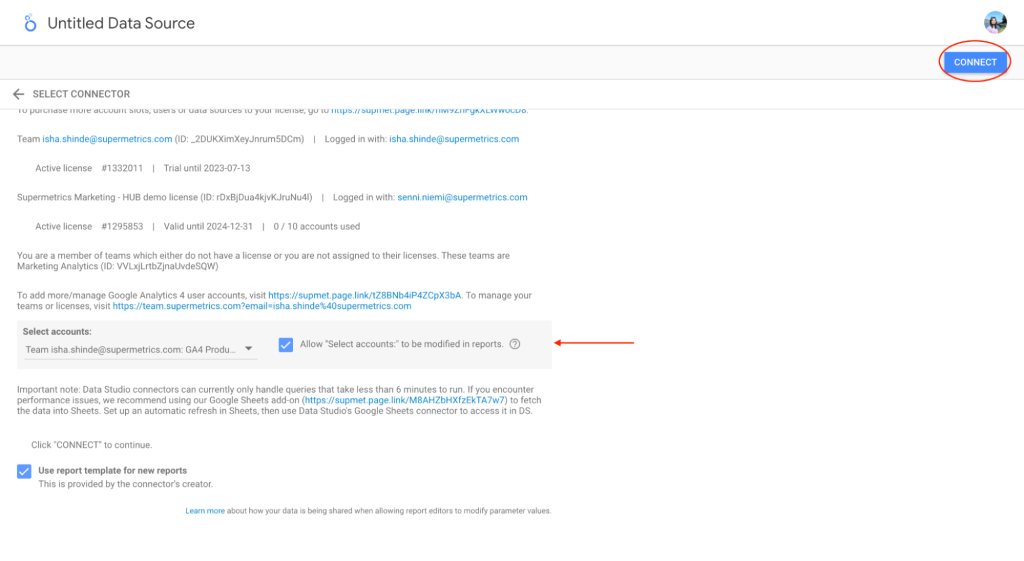
Task: Click 'Click CONNECT to continue' text
Action: coord(91,445)
